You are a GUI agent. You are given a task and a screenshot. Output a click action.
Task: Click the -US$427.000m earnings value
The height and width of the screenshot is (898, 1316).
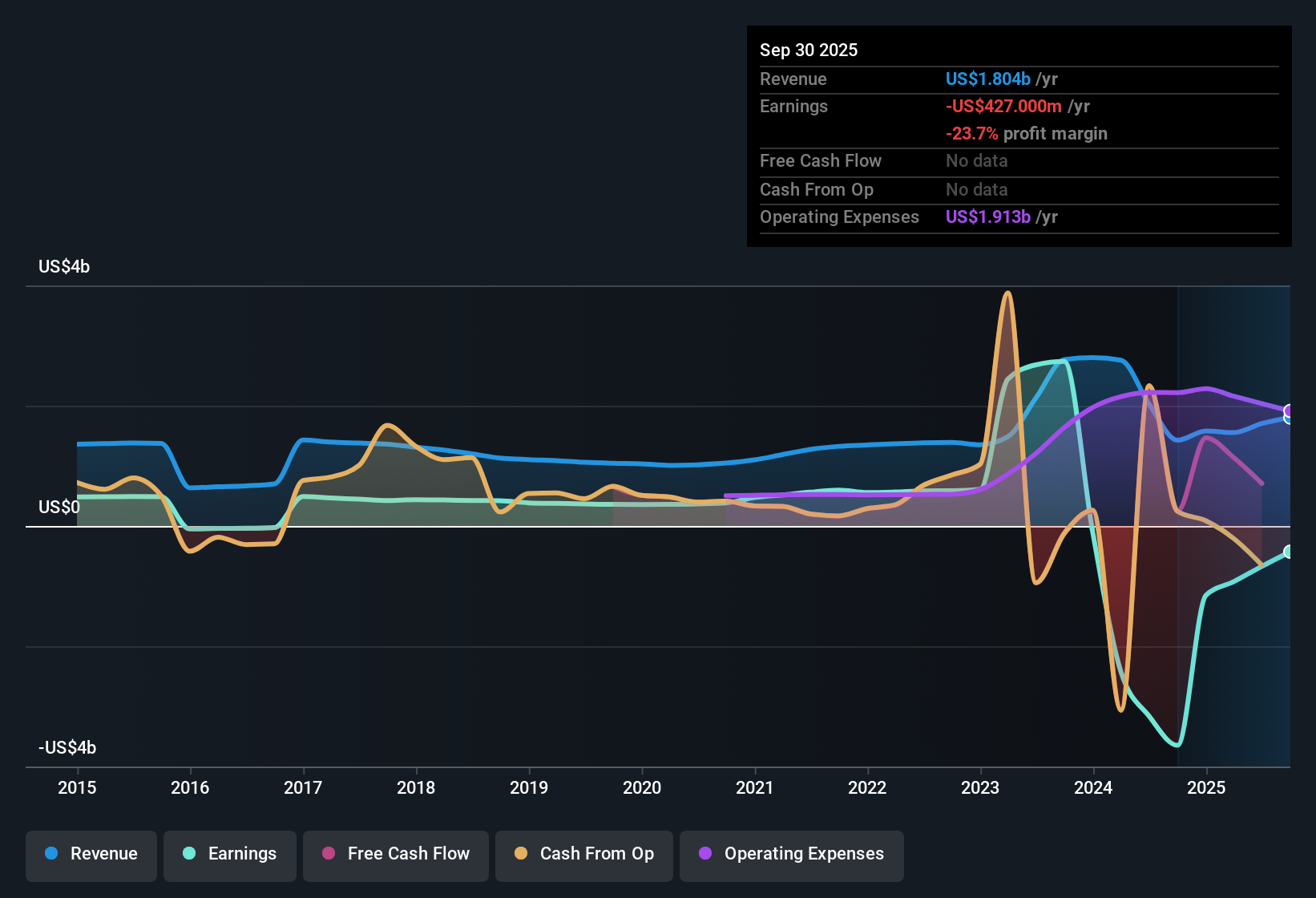[1003, 107]
